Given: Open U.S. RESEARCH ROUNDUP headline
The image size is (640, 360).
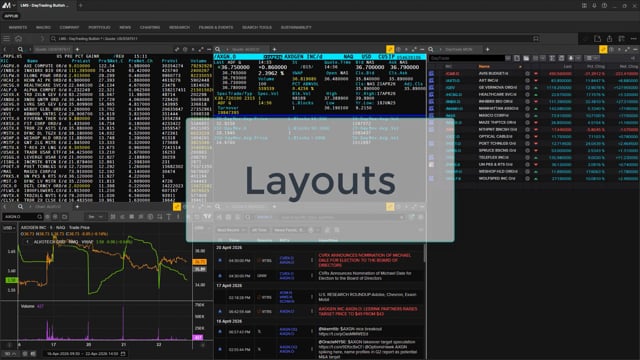Looking at the screenshot, I should 367,296.
